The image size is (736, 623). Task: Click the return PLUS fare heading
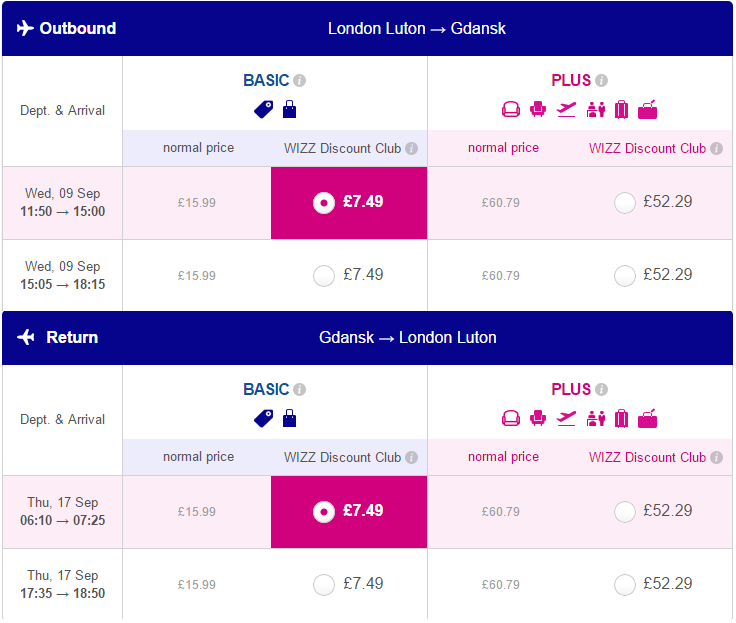pos(571,390)
